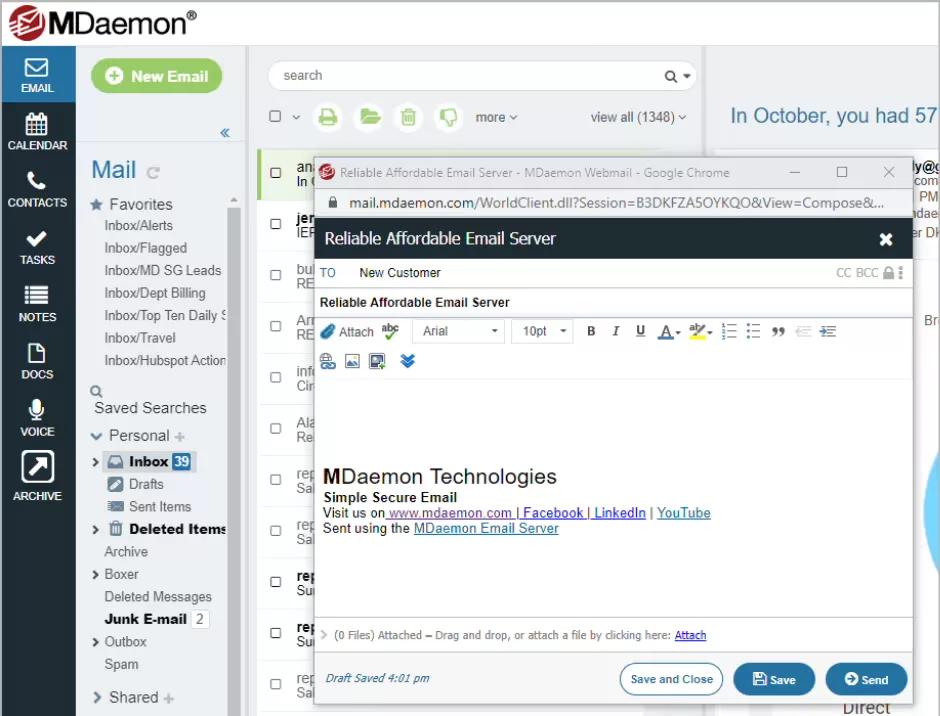Toggle the select-all messages checkbox

click(275, 117)
